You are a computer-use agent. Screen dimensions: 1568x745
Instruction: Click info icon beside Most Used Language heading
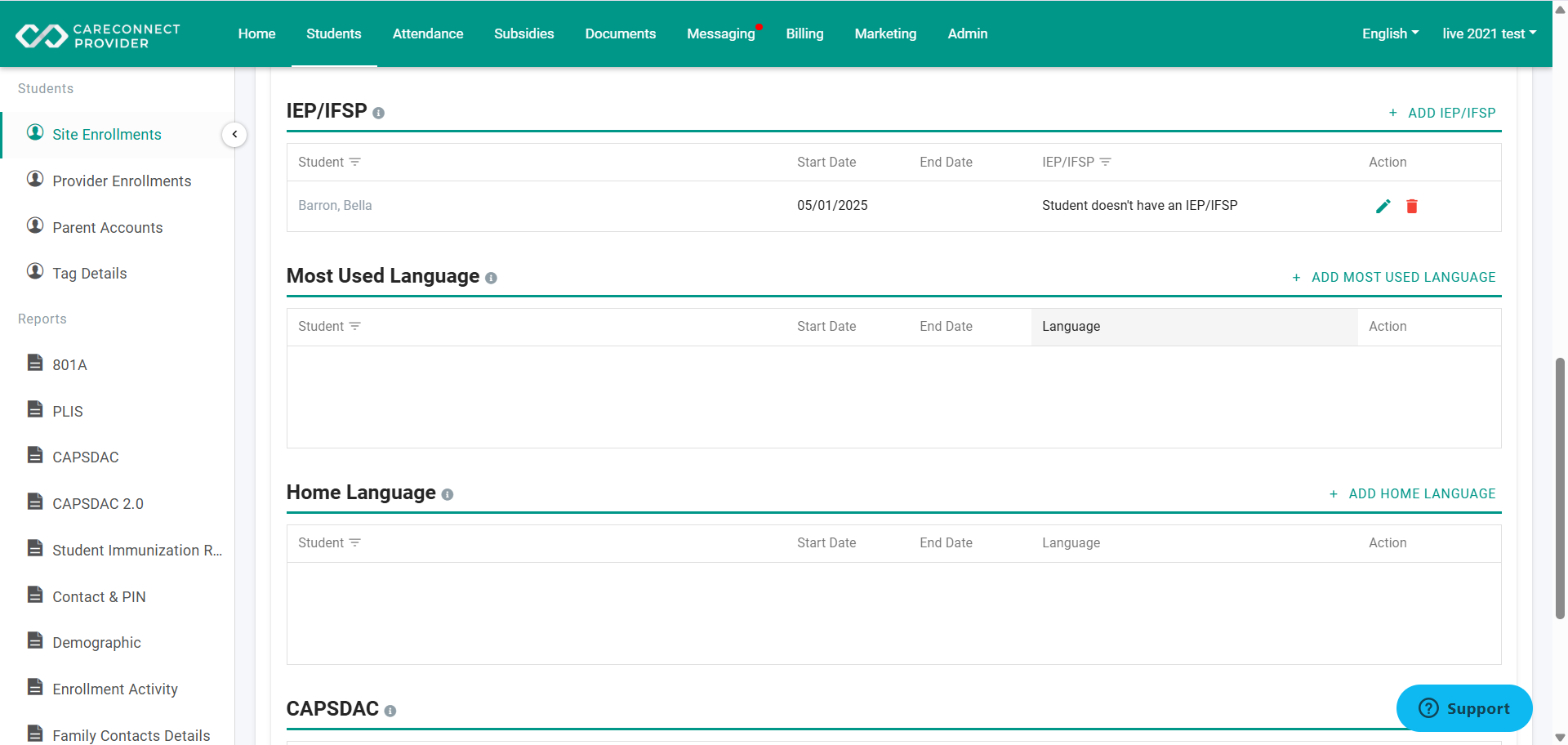pyautogui.click(x=491, y=278)
